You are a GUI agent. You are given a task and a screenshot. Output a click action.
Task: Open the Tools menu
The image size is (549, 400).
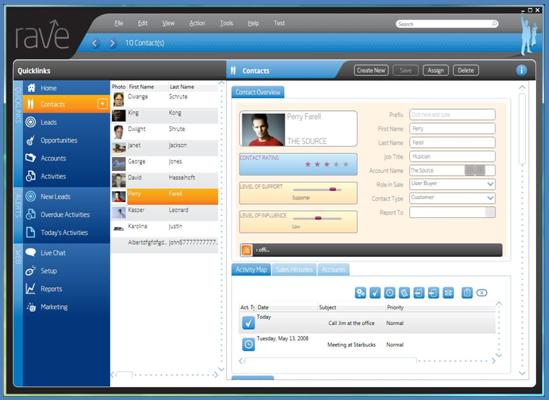(227, 23)
